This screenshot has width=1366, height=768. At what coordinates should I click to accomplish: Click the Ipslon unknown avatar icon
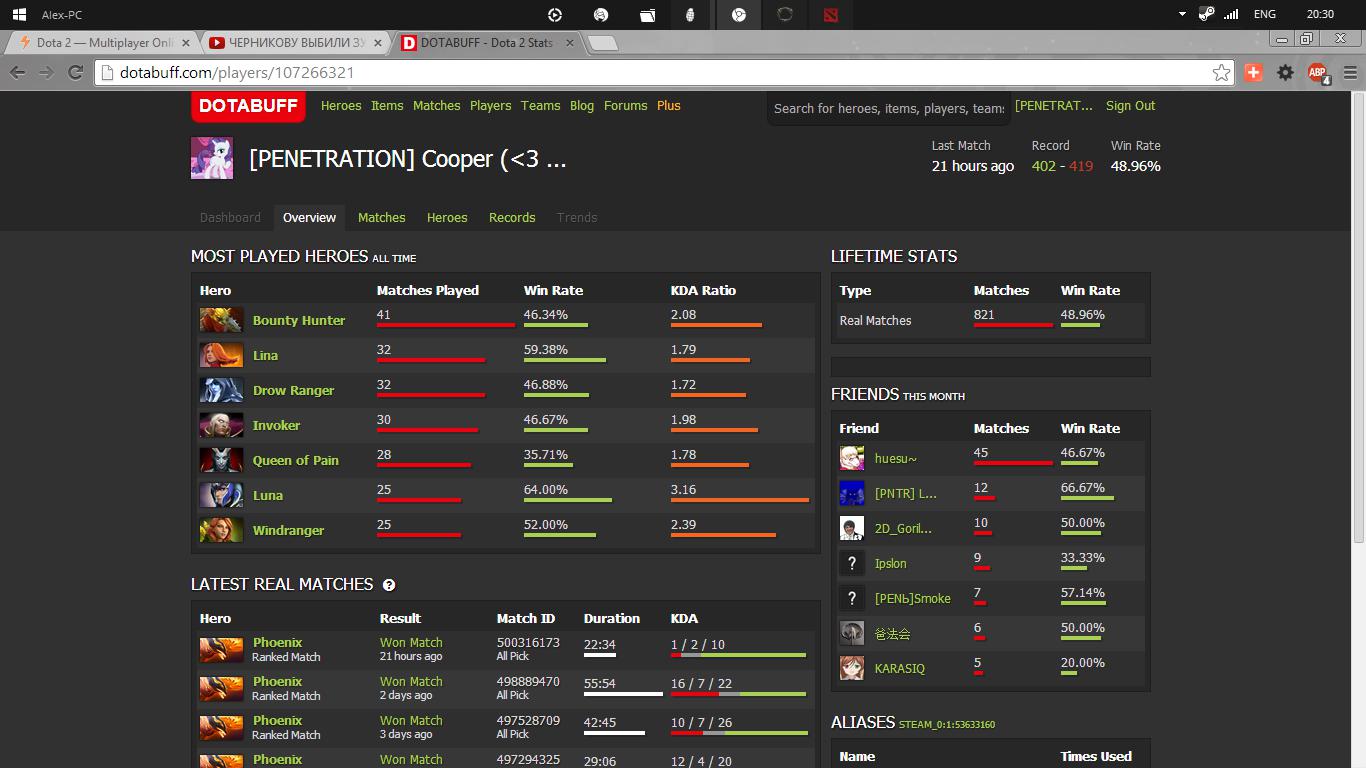[852, 563]
